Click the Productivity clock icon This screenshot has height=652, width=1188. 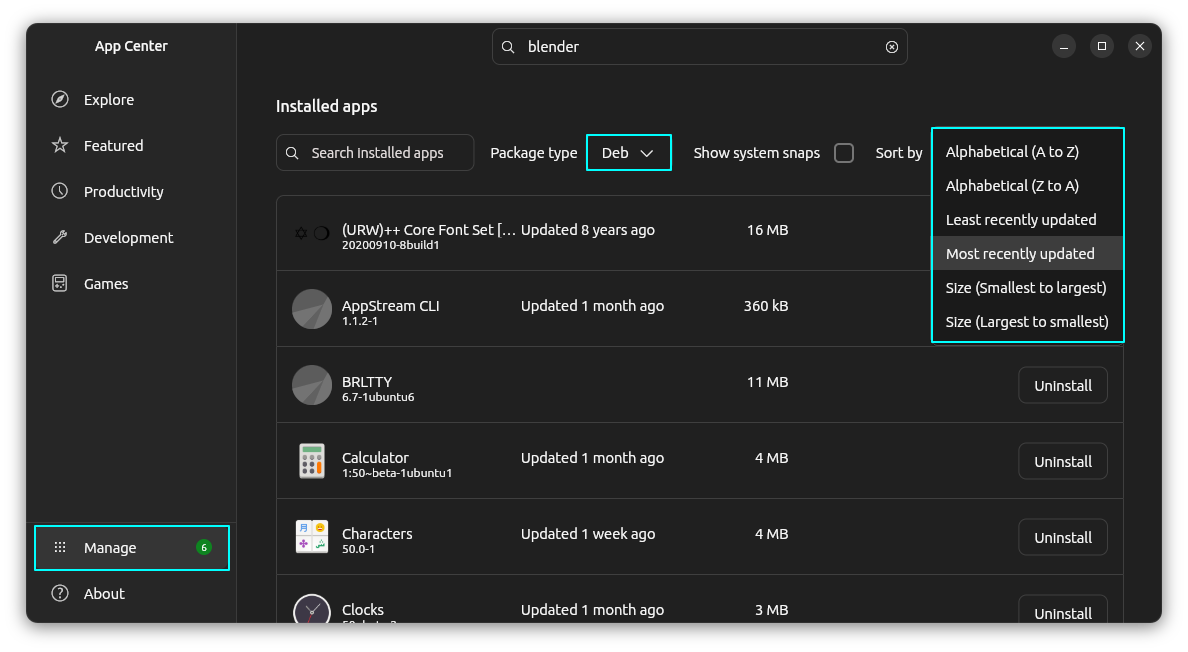coord(61,191)
